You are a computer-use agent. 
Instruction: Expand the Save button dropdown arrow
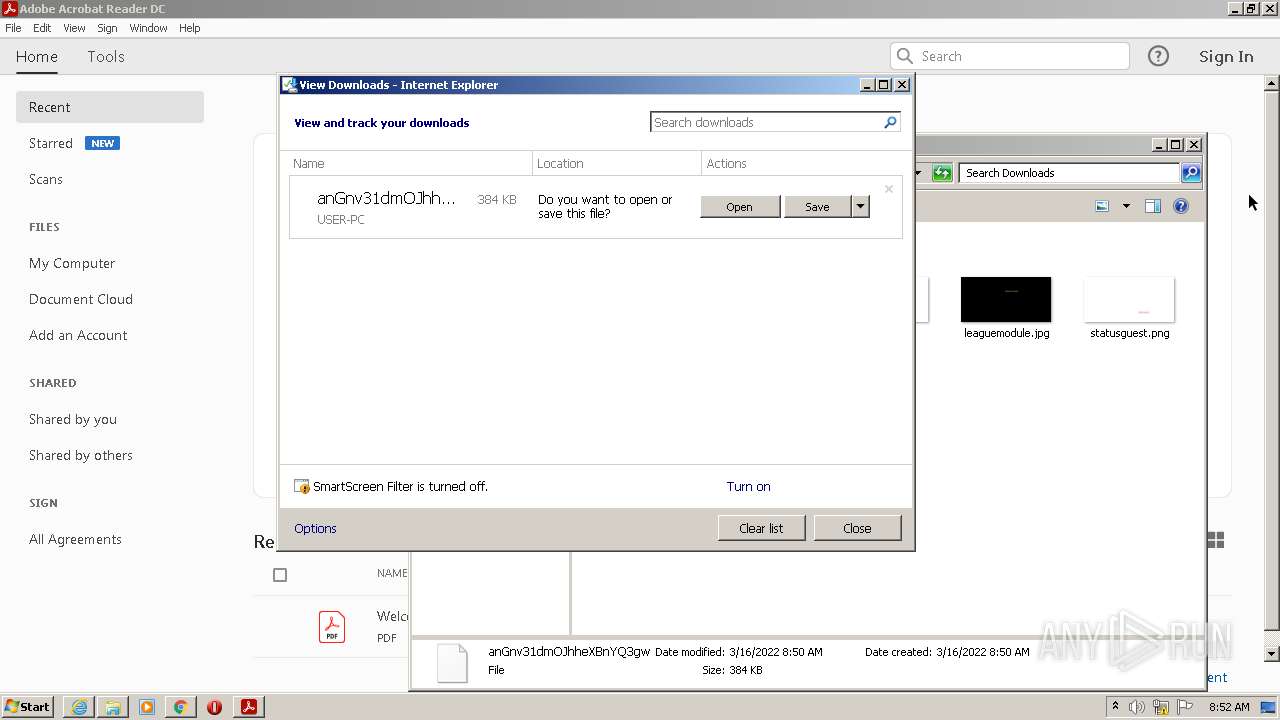coord(860,207)
